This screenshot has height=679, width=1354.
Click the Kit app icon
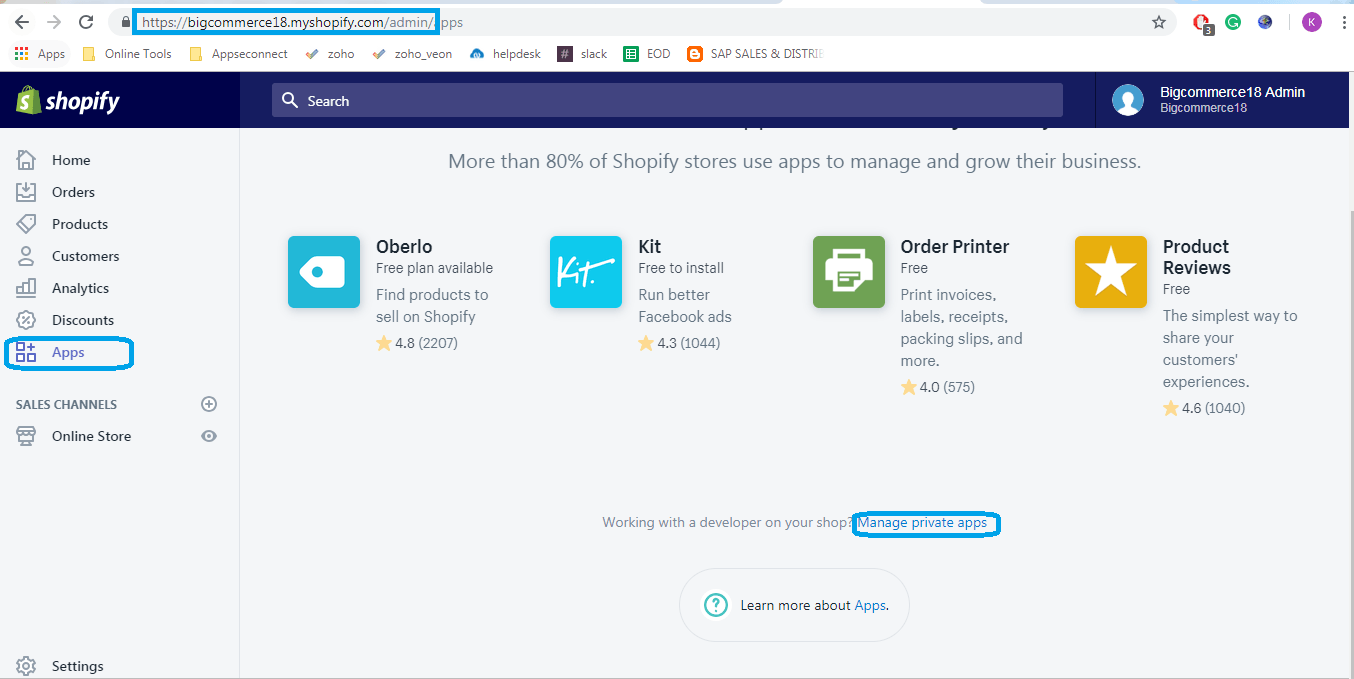tap(586, 272)
